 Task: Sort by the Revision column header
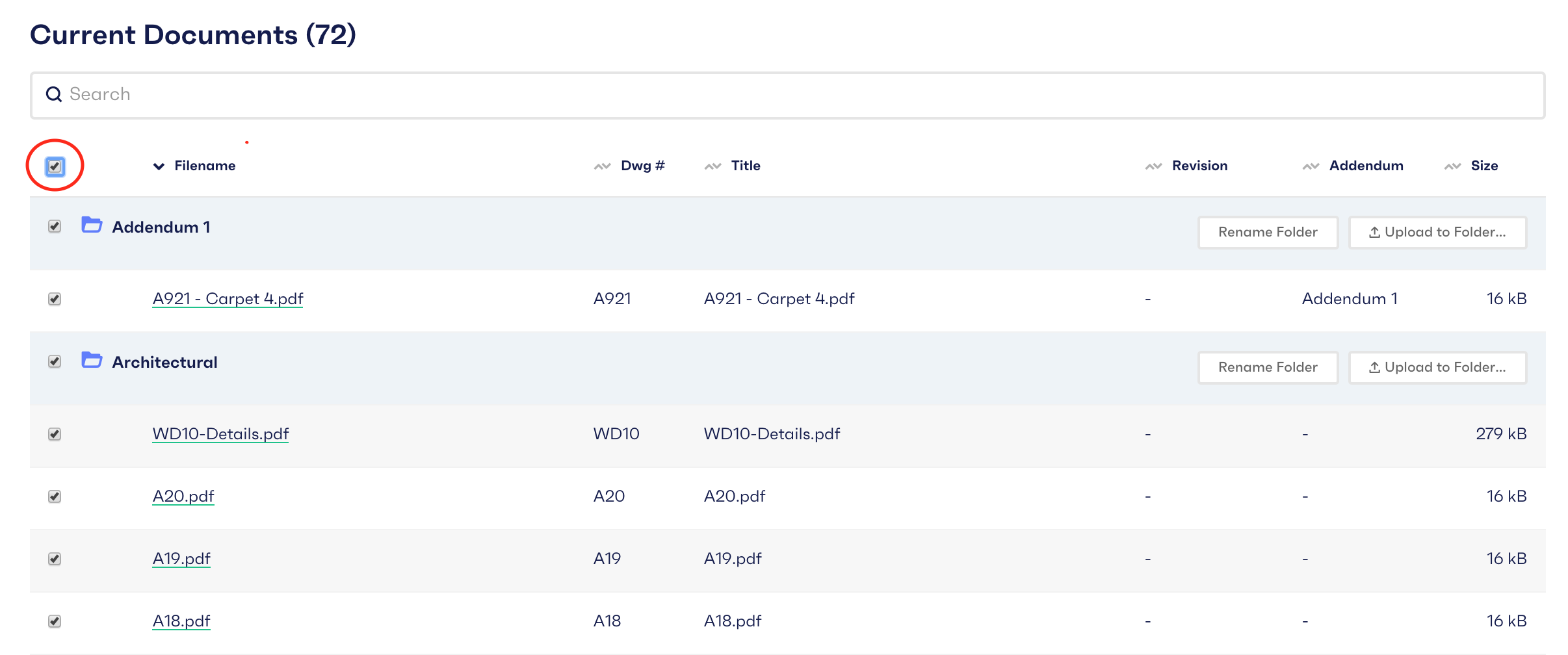[x=1199, y=166]
